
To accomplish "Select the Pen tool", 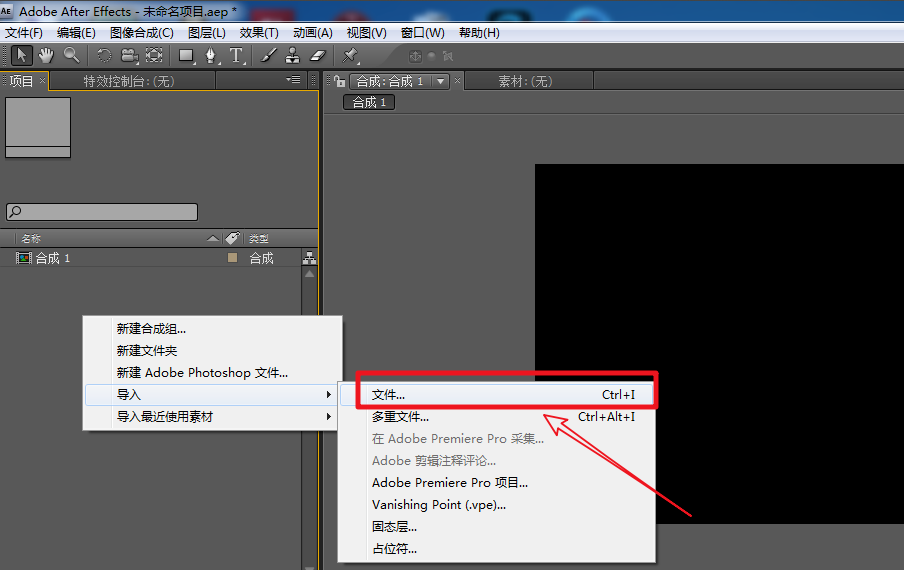I will (x=211, y=56).
